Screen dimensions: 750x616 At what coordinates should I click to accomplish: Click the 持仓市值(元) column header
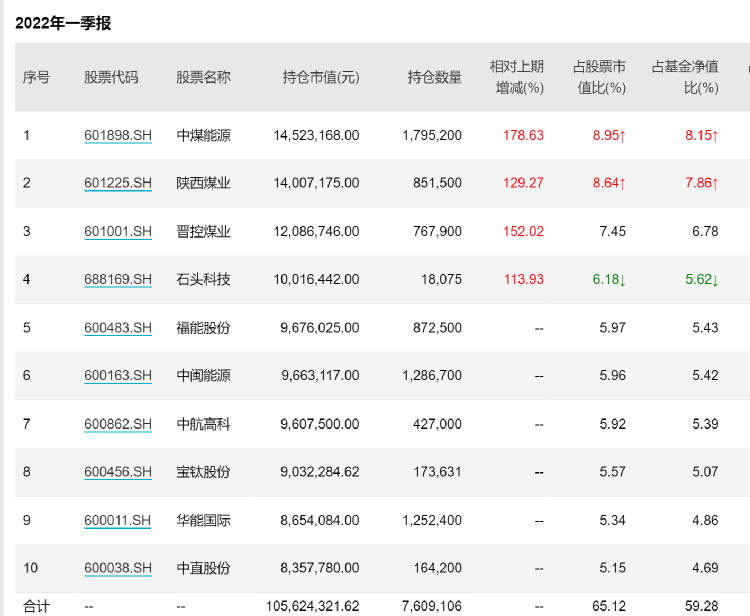(321, 77)
